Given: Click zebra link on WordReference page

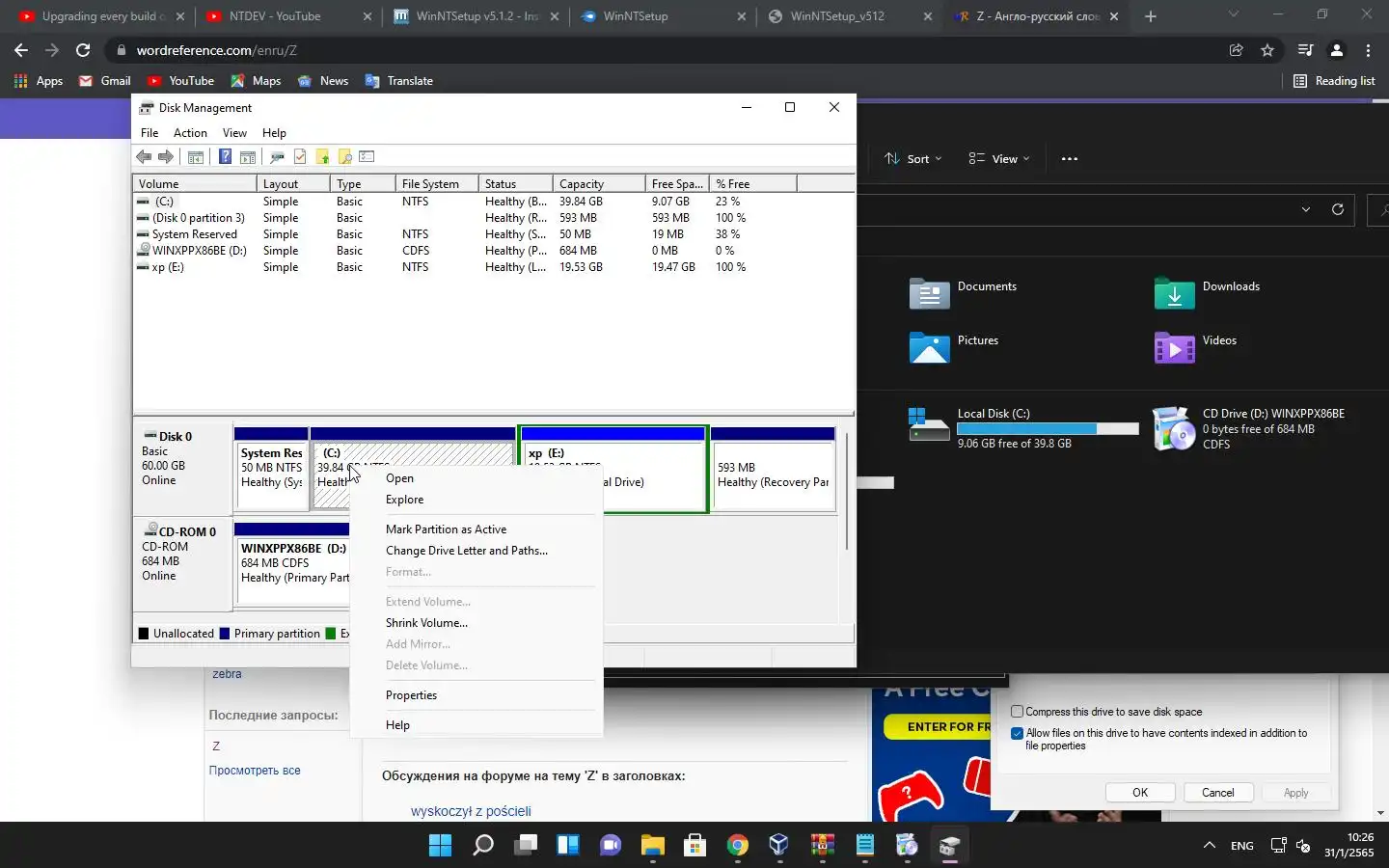Looking at the screenshot, I should (x=227, y=674).
